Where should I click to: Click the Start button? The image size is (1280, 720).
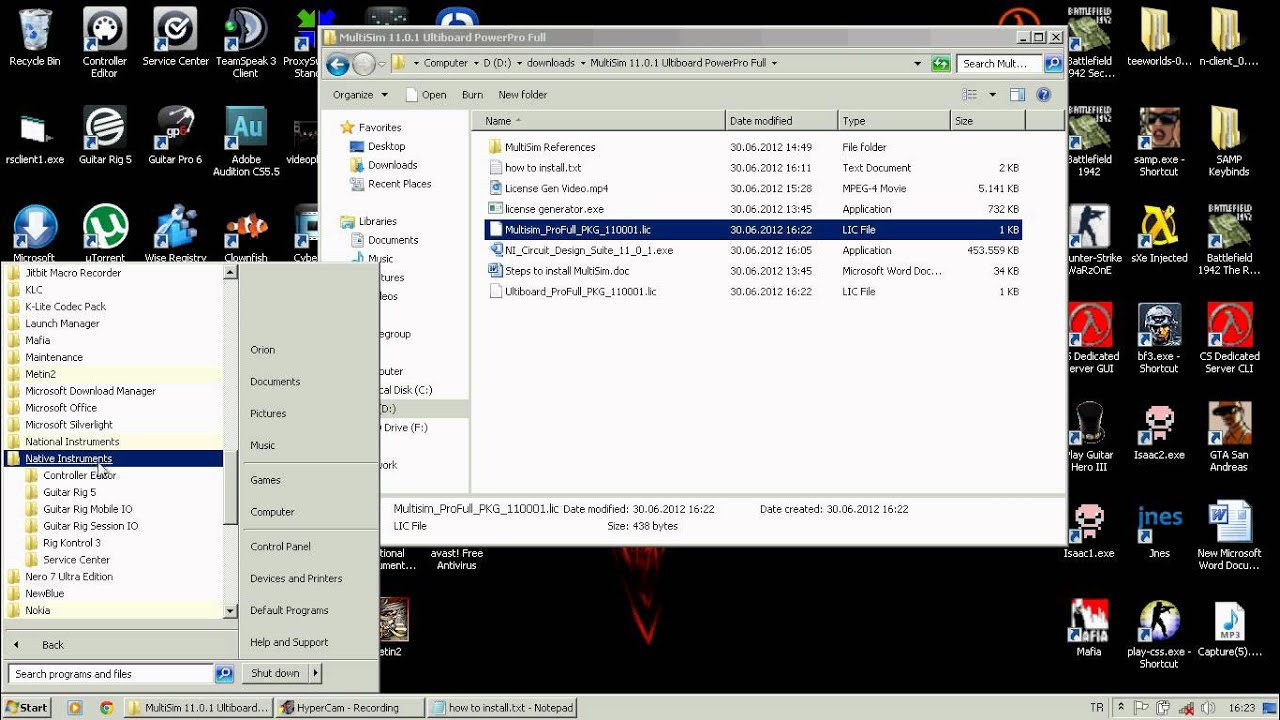tap(27, 707)
